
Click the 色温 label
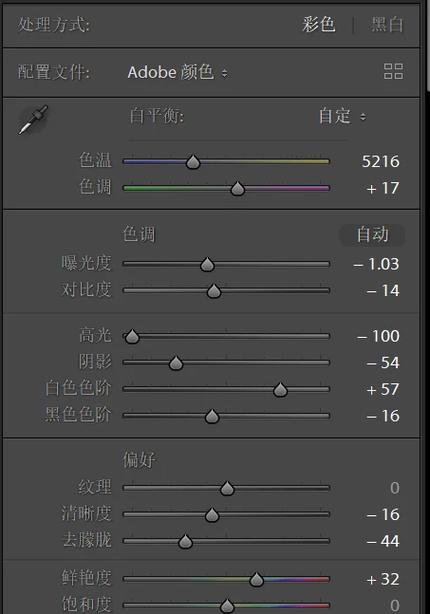(x=95, y=161)
